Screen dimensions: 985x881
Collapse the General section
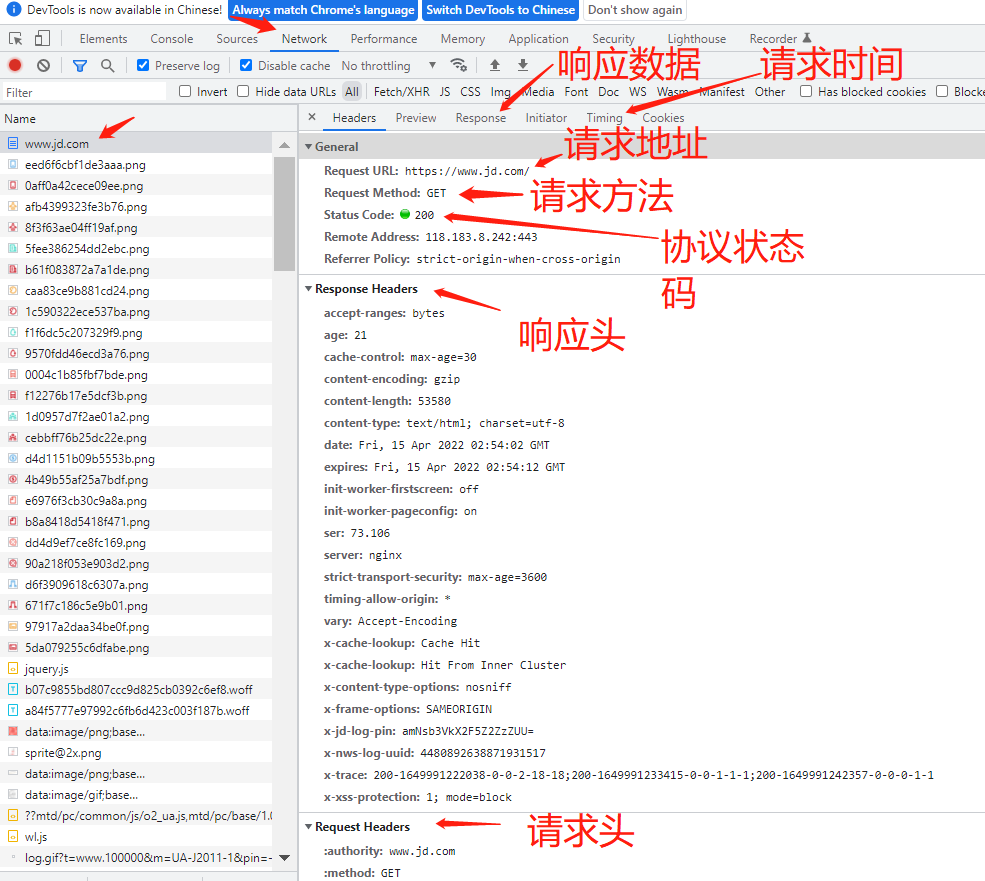click(308, 146)
